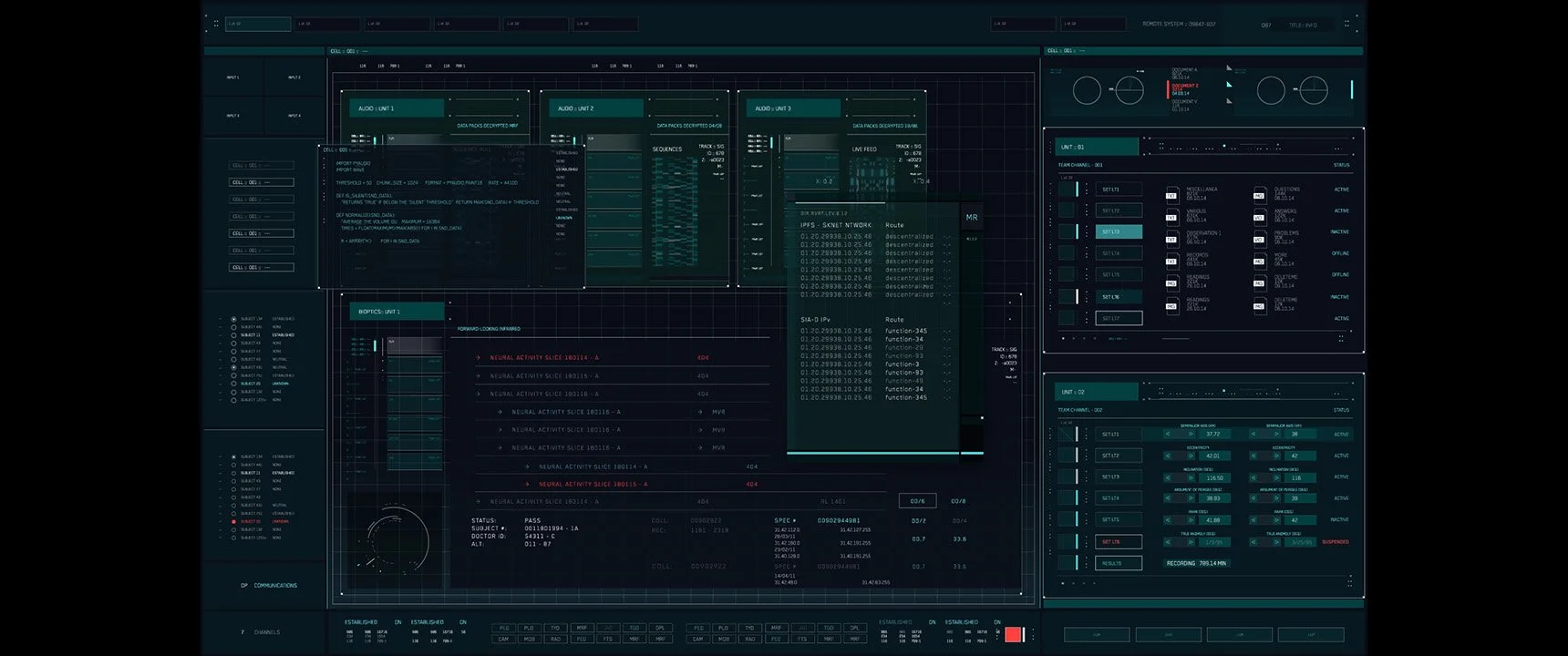Click SET LT1 button in Unit 02
Screen dimensions: 1568x656
point(1119,434)
